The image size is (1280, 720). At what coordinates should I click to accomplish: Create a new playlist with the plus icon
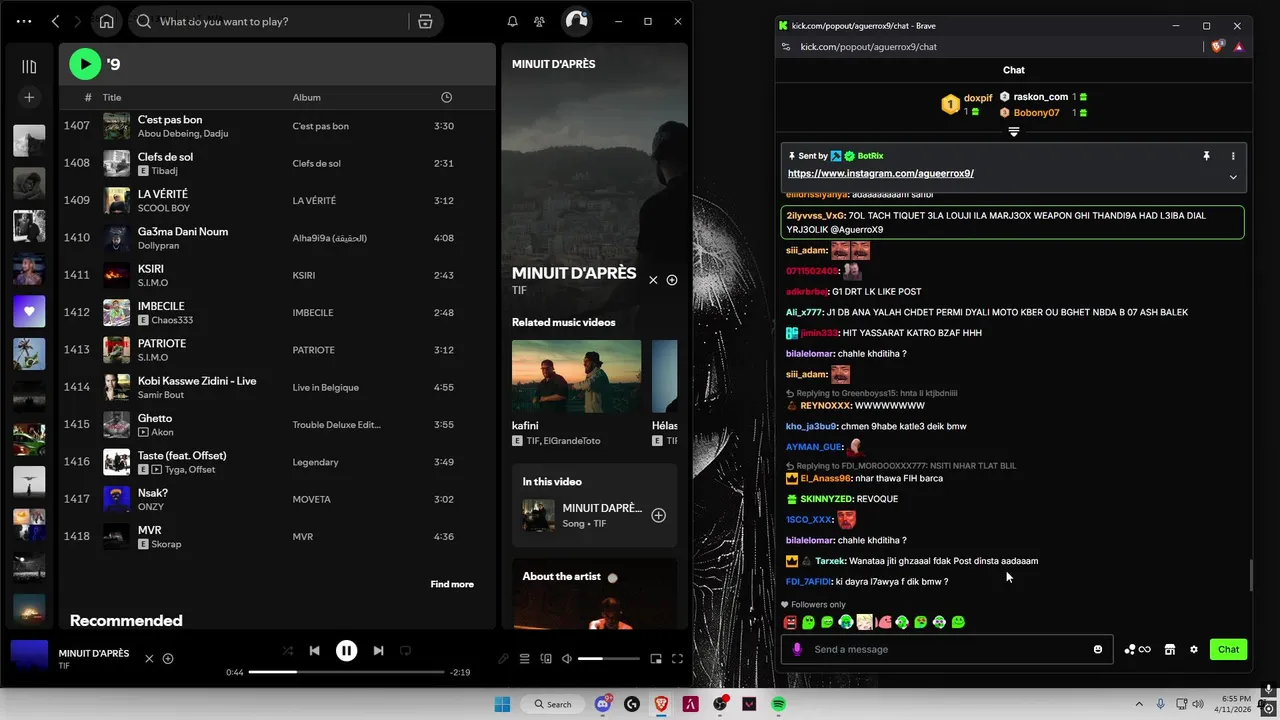[x=29, y=97]
